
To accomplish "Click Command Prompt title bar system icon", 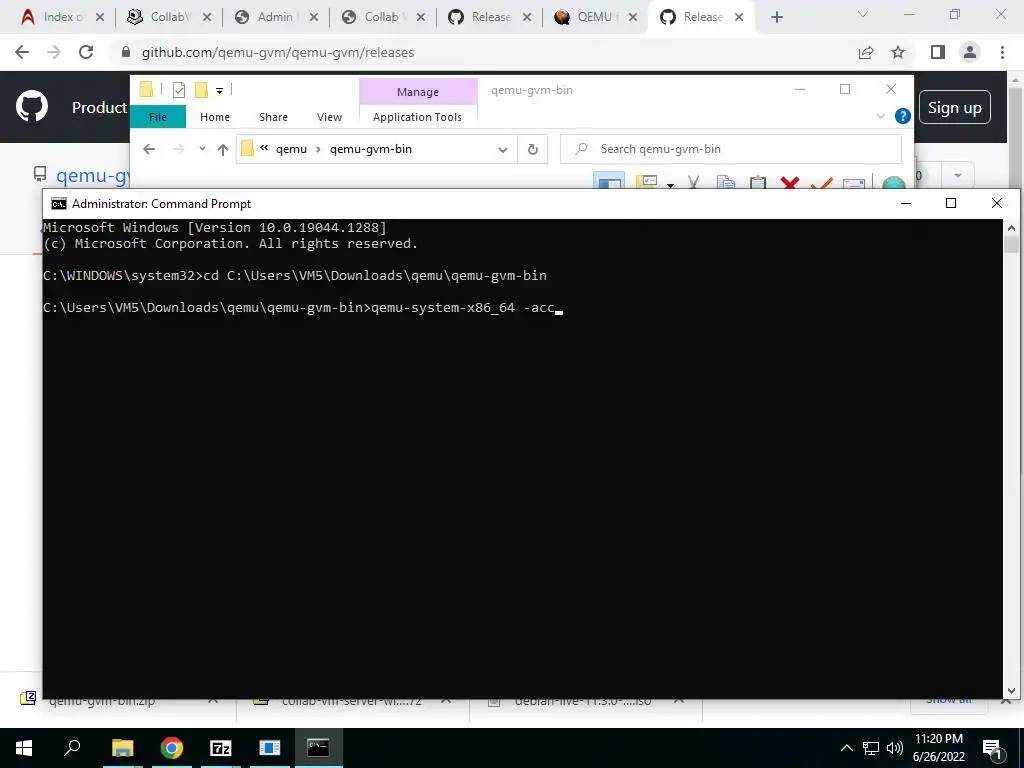I will [59, 204].
